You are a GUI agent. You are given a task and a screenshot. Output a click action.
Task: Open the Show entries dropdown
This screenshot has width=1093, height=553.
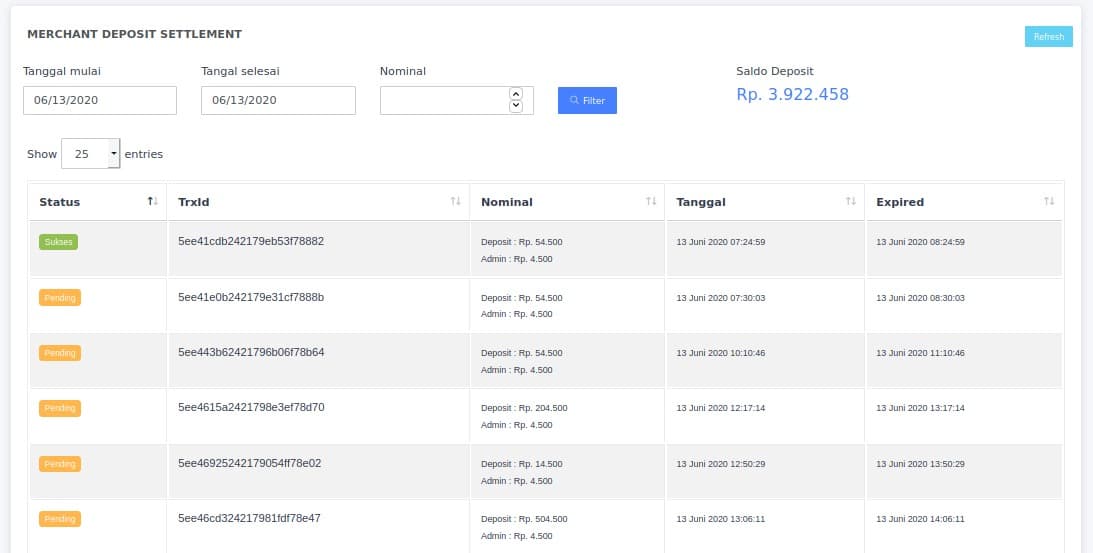91,154
